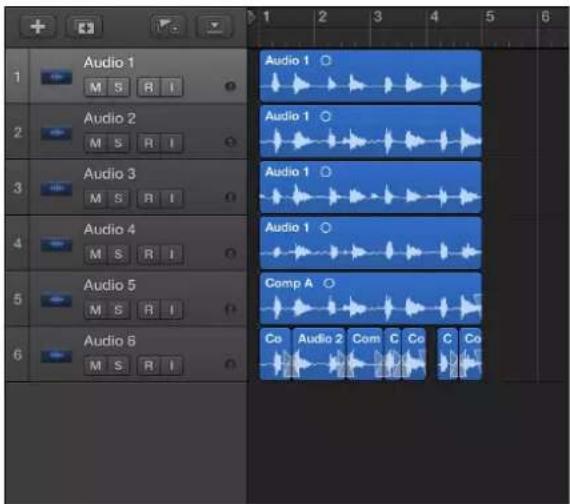
Task: Click the Audio 1 track pan knob
Action: [230, 86]
